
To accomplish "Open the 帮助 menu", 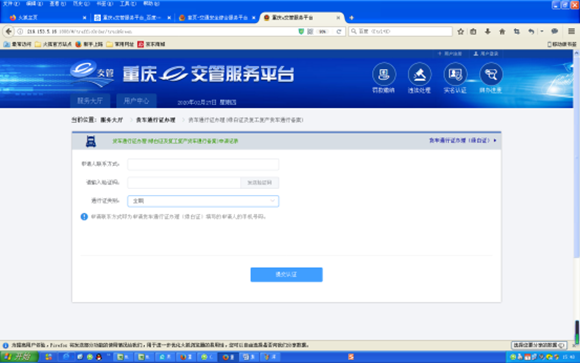I will (151, 4).
